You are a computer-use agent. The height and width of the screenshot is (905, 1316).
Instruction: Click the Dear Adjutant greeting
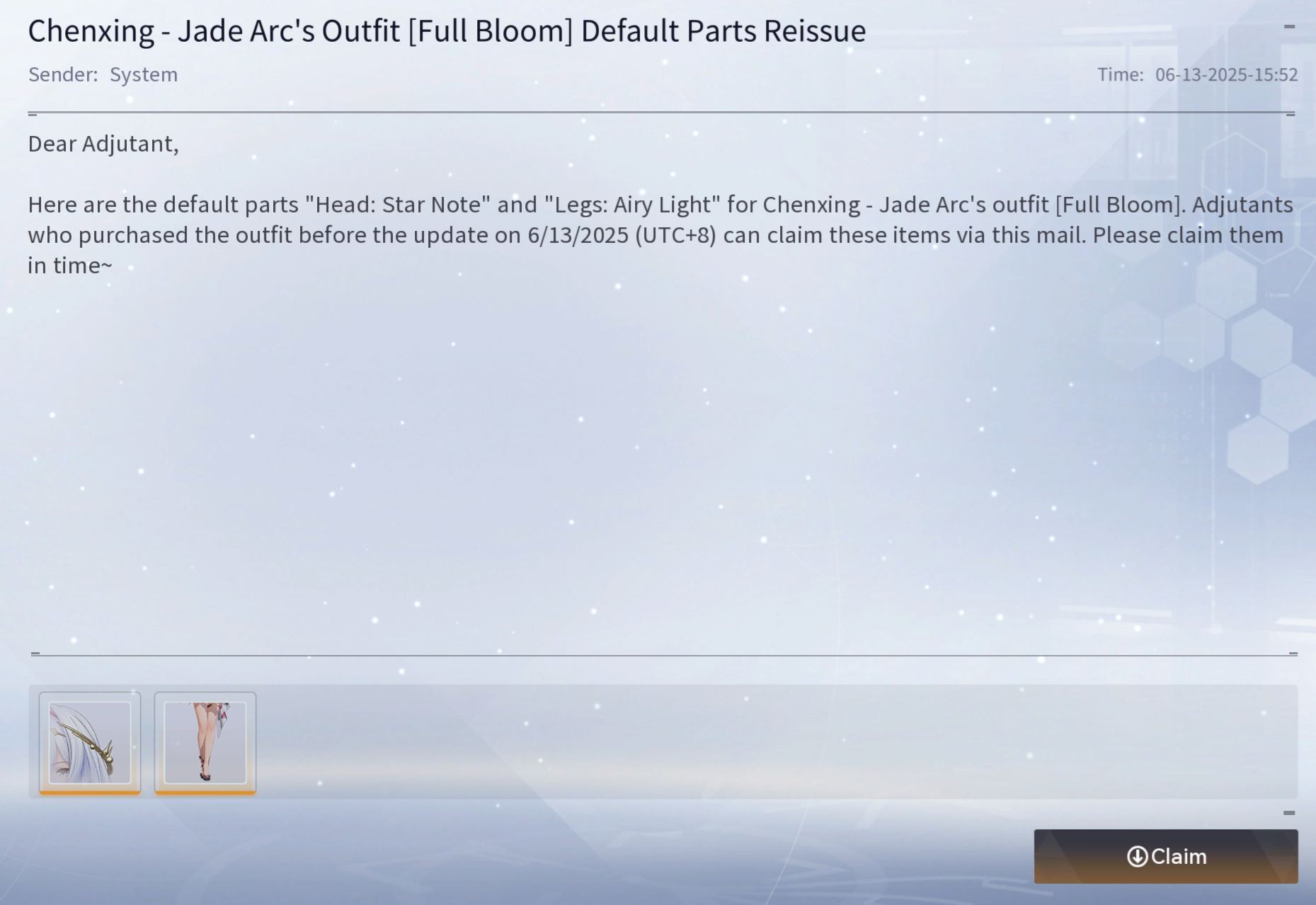click(x=103, y=144)
